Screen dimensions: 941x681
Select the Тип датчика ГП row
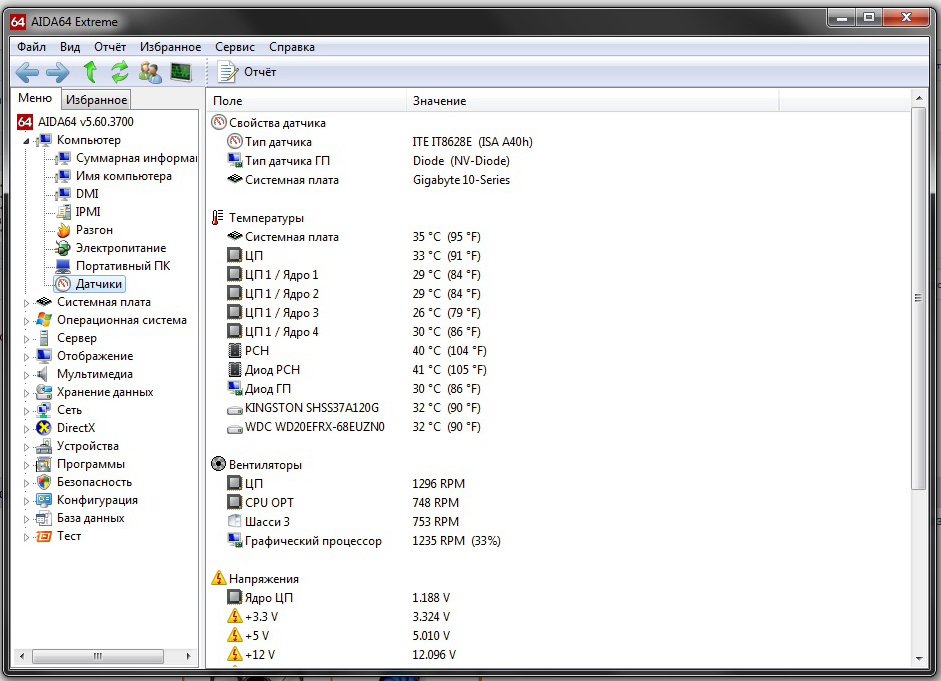[368, 161]
